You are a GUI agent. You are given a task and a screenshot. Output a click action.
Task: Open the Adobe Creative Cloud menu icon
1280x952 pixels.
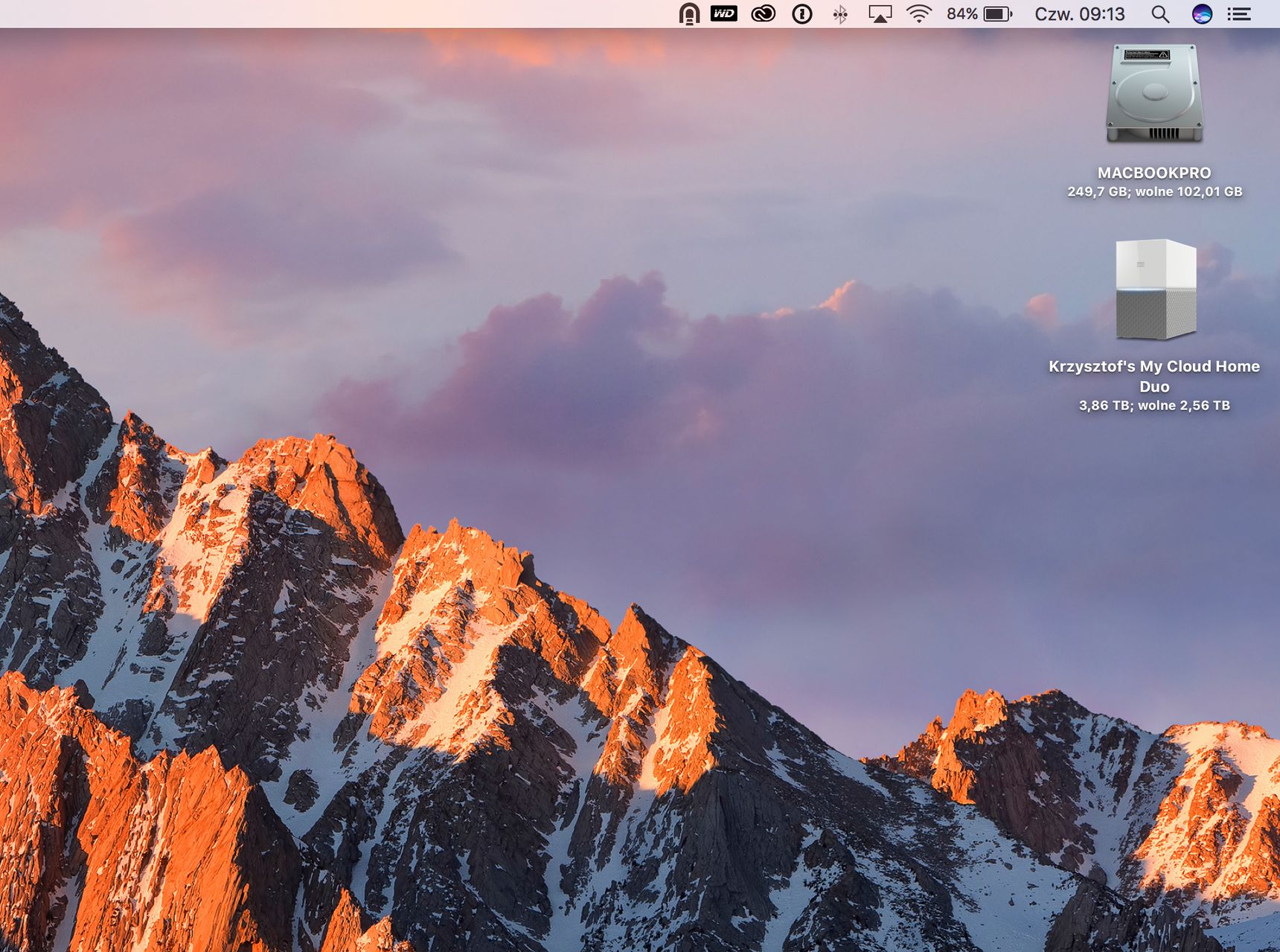764,13
